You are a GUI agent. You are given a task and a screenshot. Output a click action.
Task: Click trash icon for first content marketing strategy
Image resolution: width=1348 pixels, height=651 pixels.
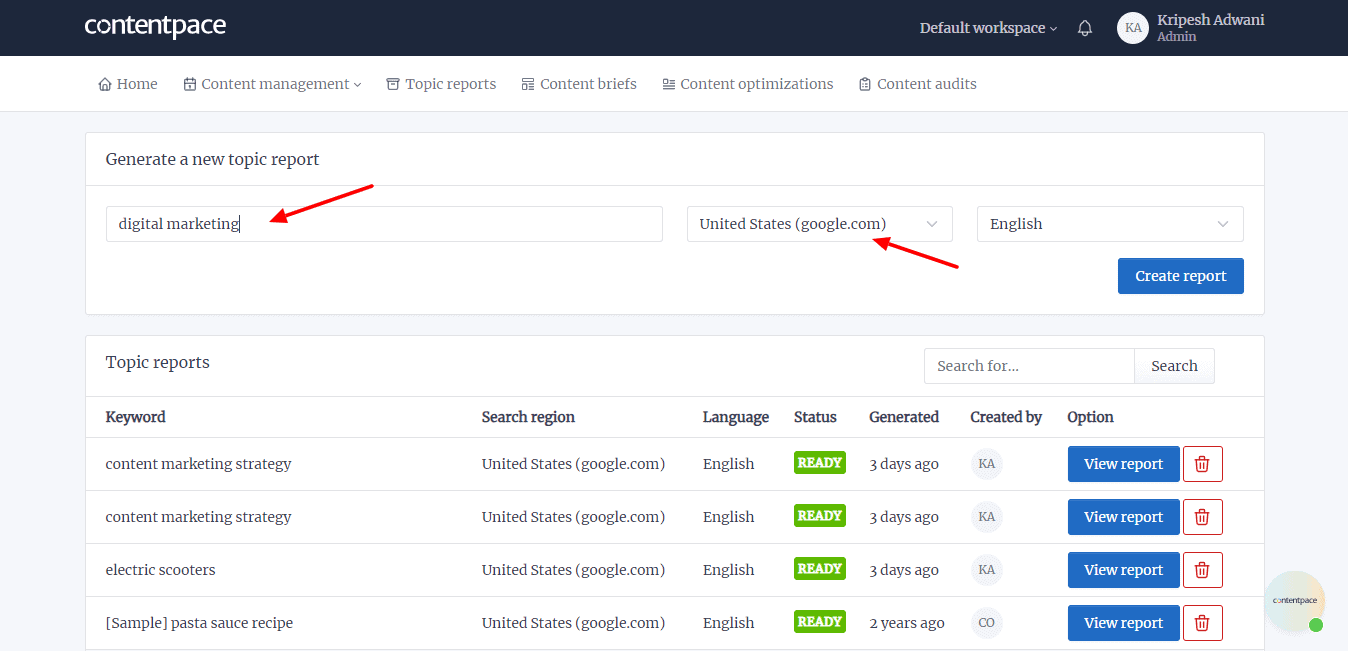(1202, 464)
